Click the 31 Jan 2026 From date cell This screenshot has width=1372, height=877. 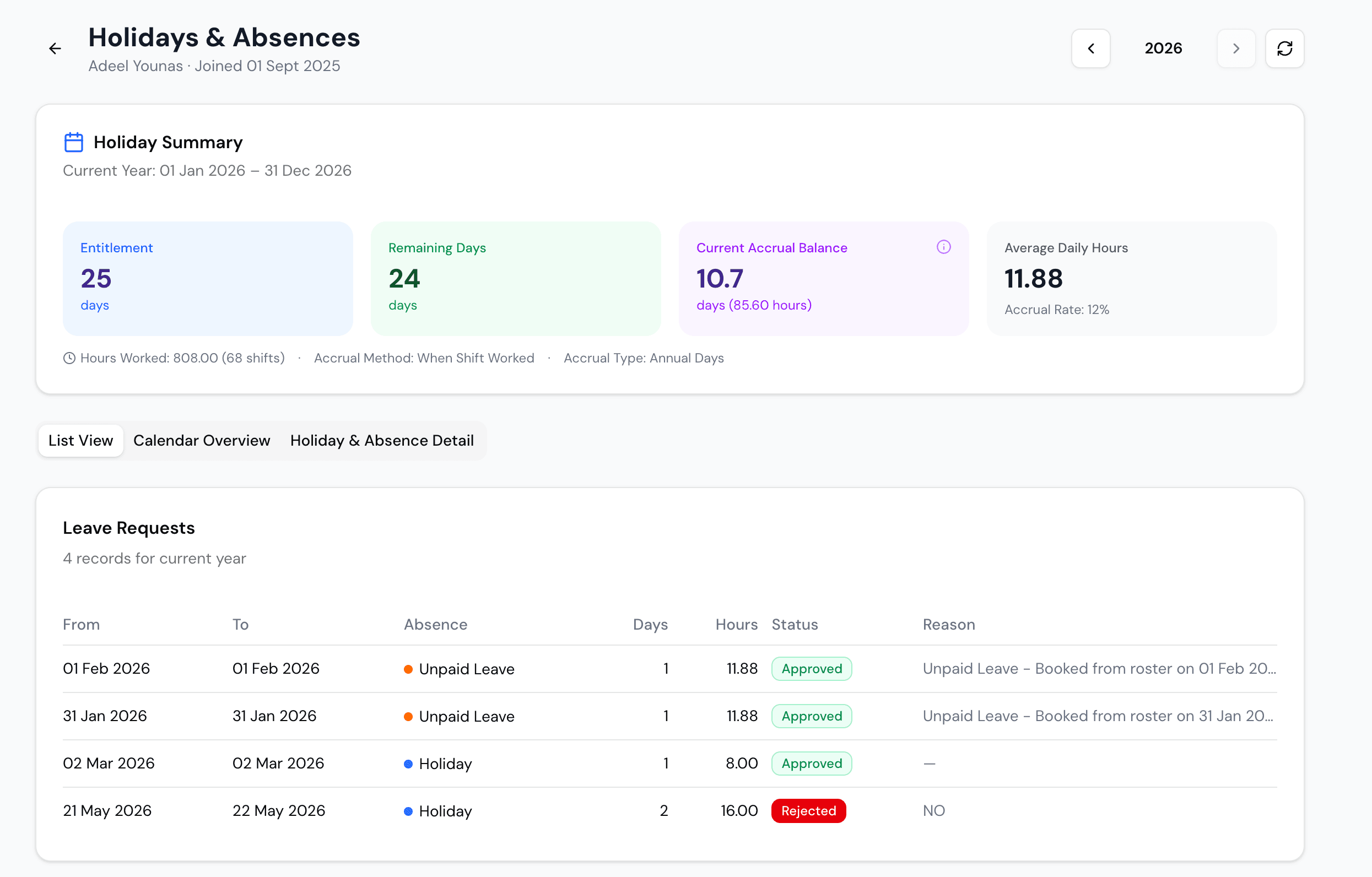tap(105, 716)
